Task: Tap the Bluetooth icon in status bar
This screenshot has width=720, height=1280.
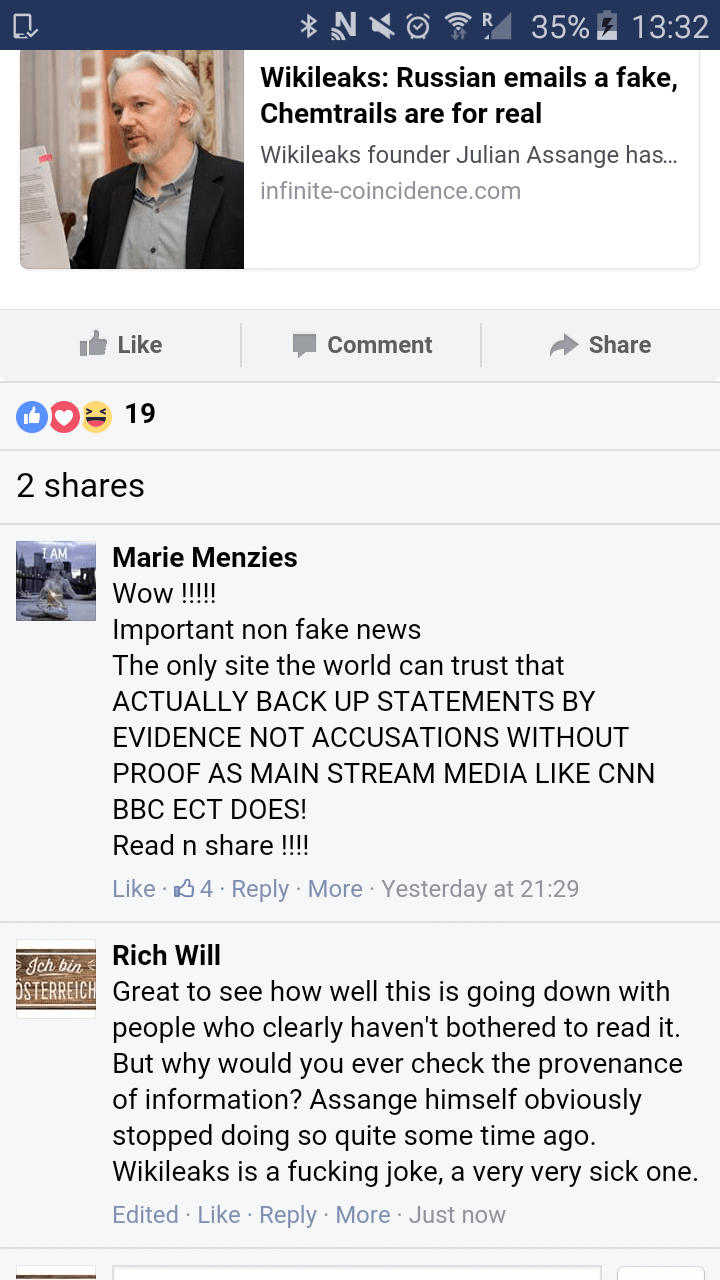Action: point(308,26)
